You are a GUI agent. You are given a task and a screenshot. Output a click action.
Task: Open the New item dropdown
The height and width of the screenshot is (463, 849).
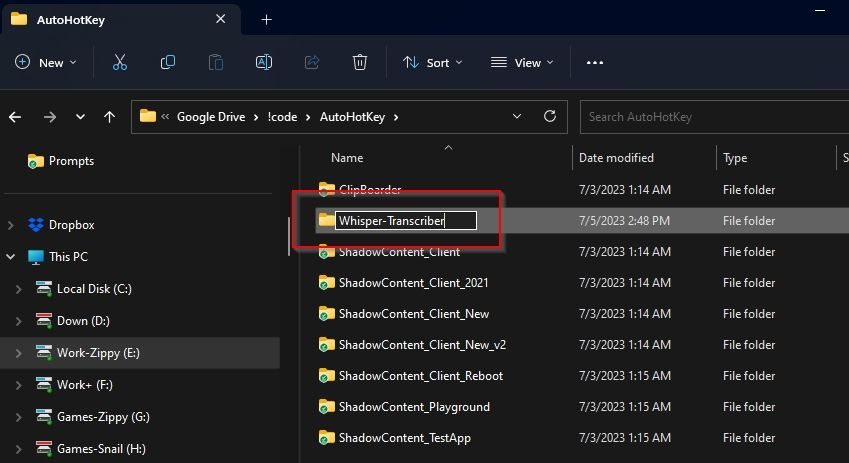[x=46, y=62]
